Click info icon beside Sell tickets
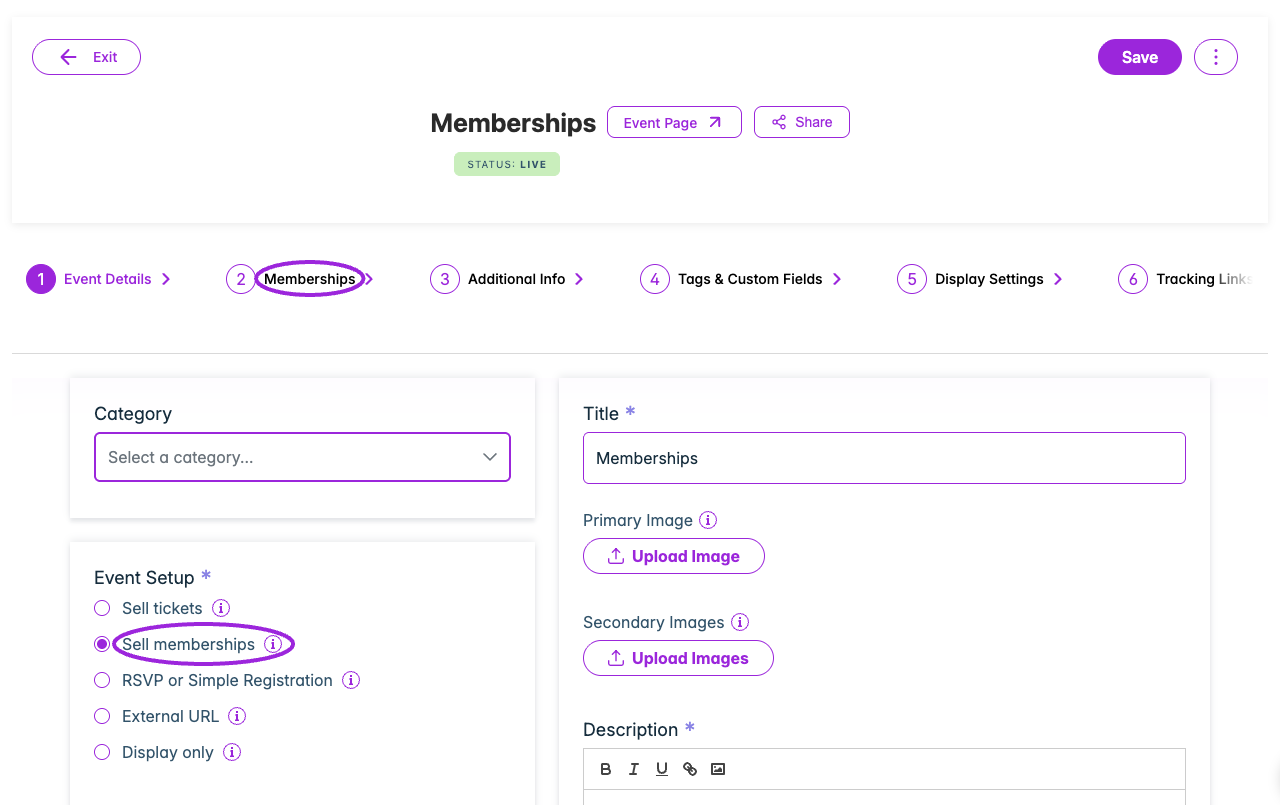 222,608
